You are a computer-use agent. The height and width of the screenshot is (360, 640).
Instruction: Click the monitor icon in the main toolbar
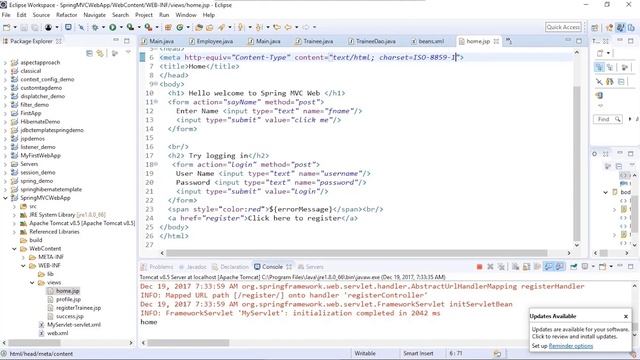tap(68, 27)
